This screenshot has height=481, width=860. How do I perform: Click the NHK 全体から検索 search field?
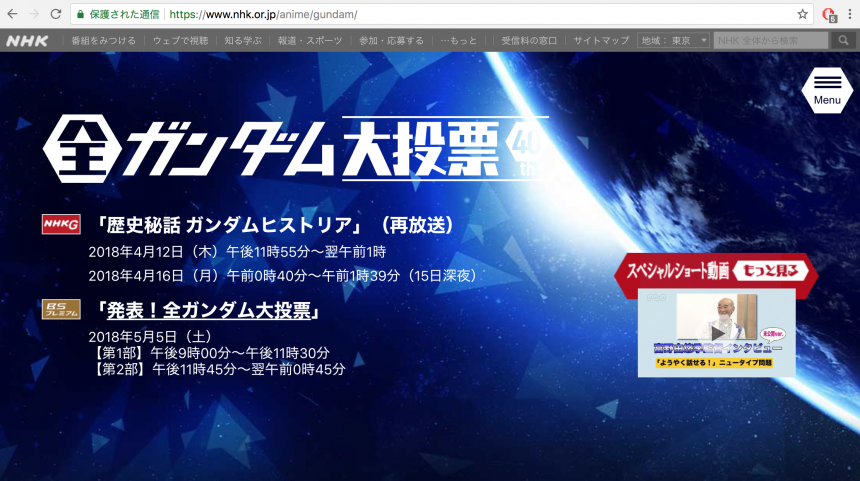771,41
